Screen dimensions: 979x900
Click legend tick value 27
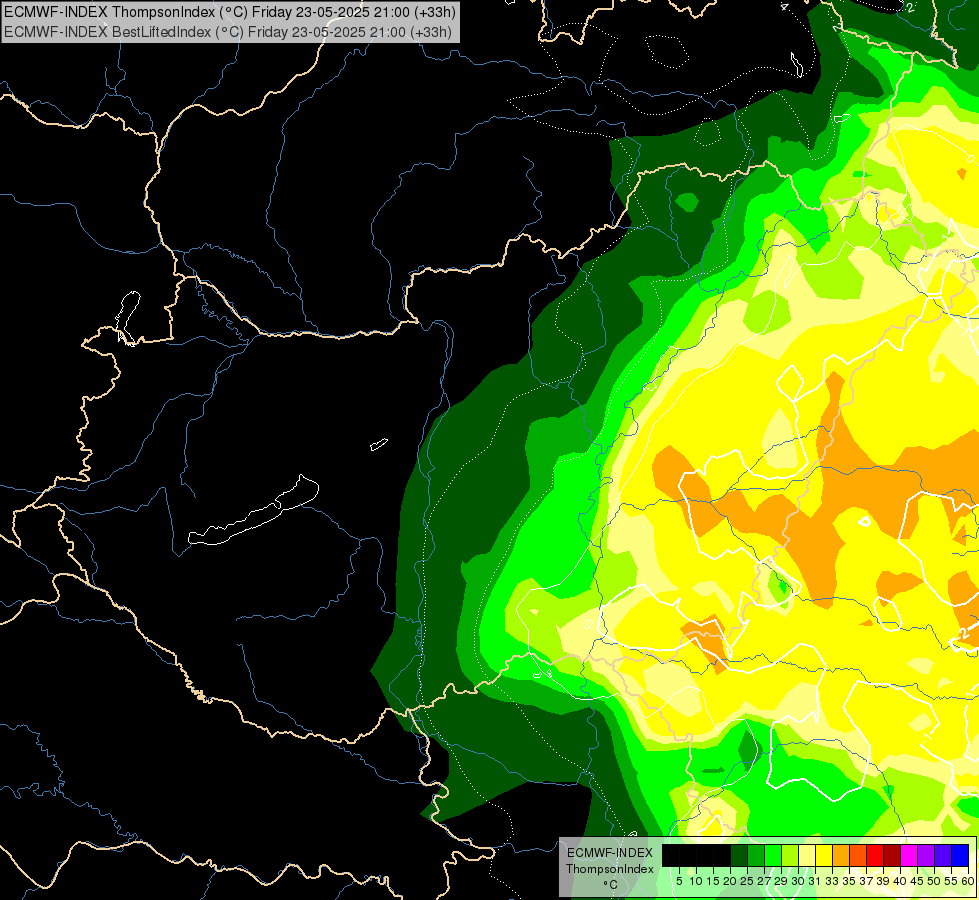(764, 881)
